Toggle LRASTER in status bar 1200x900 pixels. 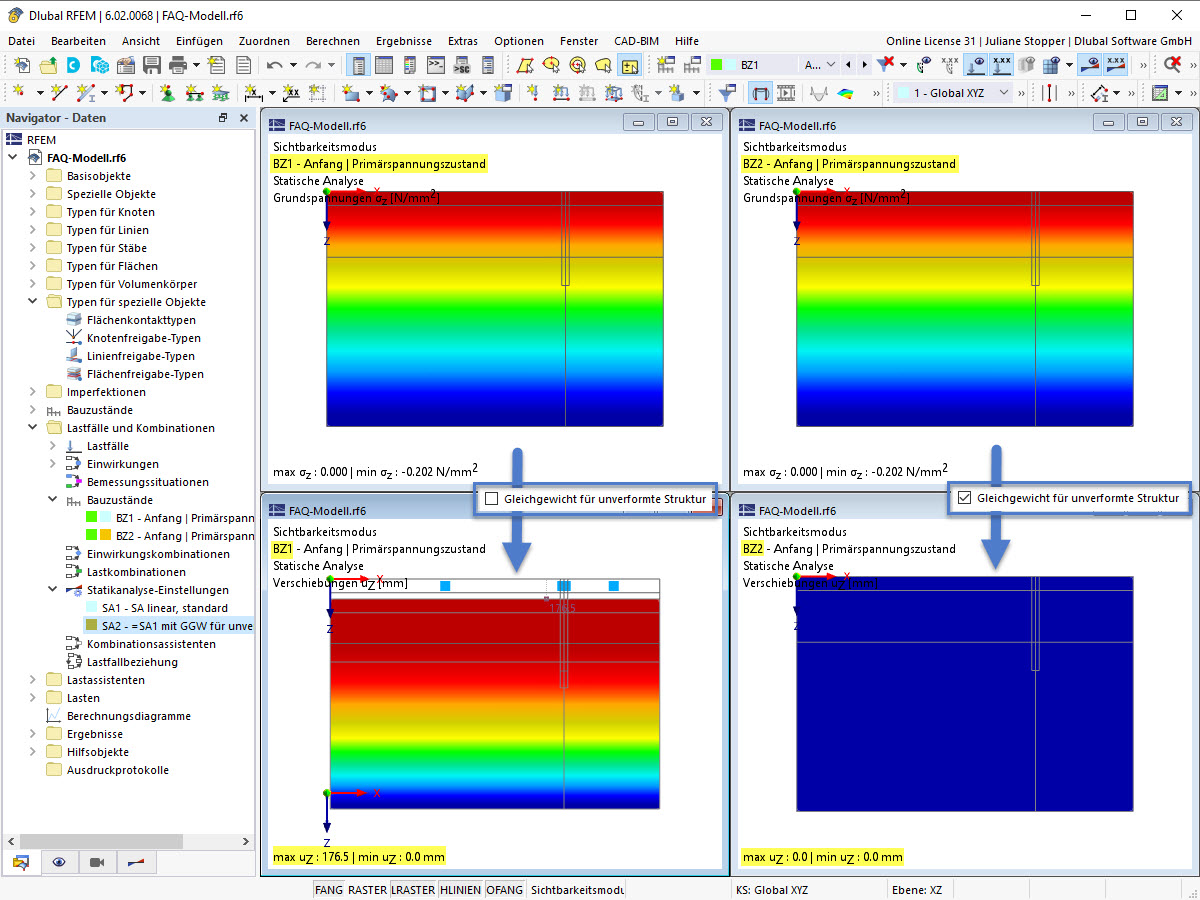(413, 889)
